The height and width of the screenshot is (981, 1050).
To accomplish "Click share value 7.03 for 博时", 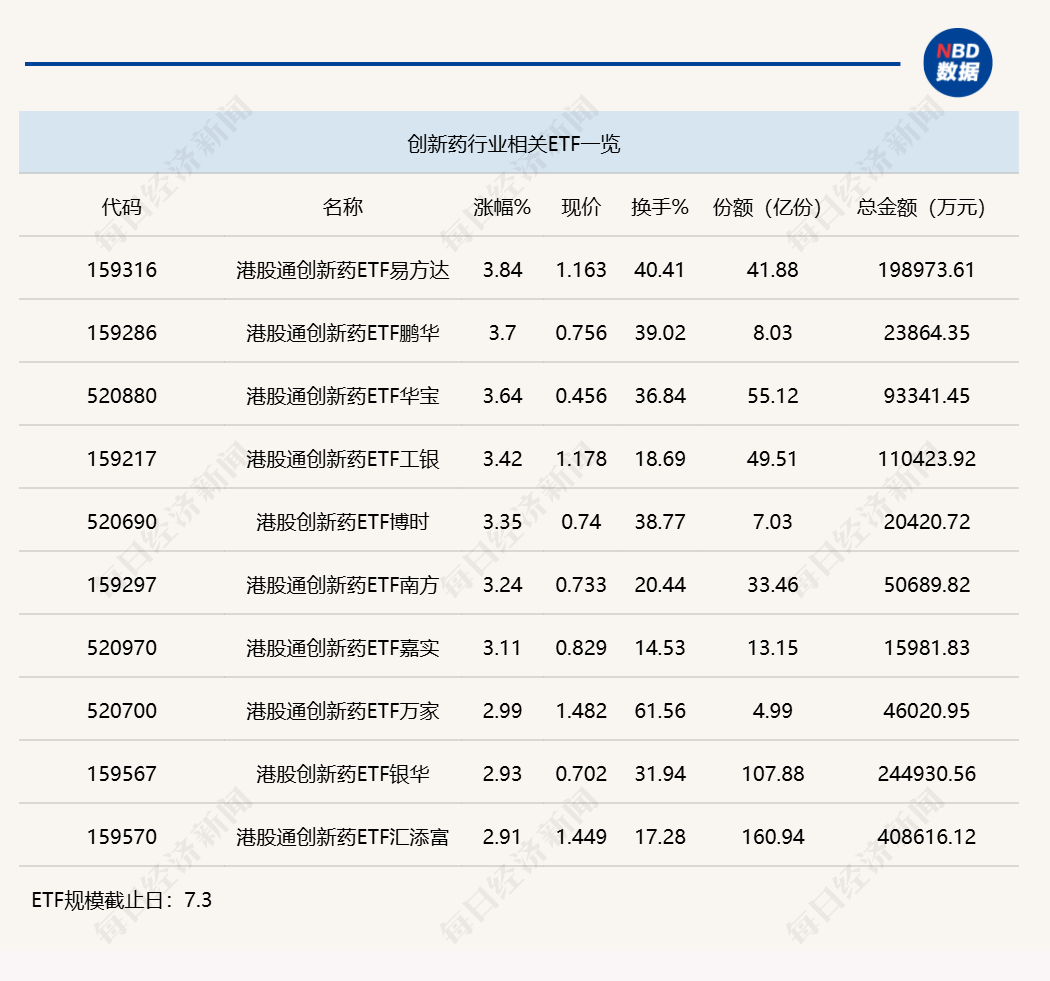I will coord(773,522).
